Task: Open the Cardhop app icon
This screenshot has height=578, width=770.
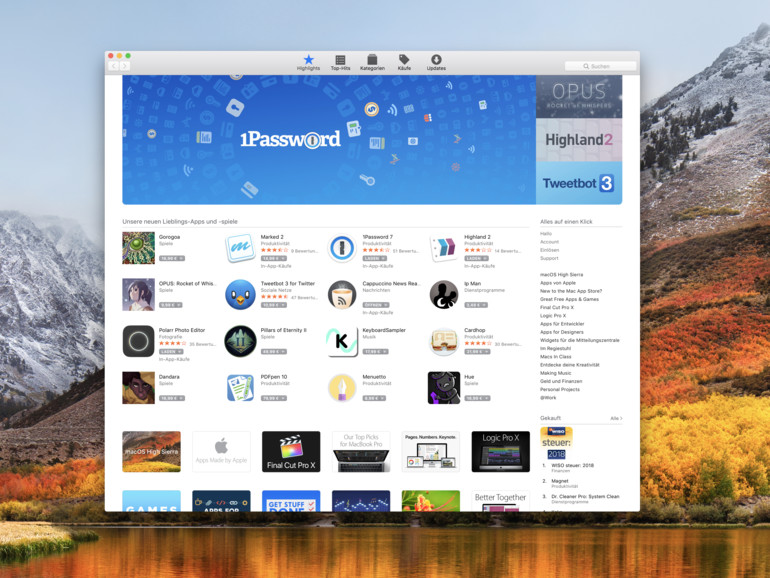Action: 444,341
